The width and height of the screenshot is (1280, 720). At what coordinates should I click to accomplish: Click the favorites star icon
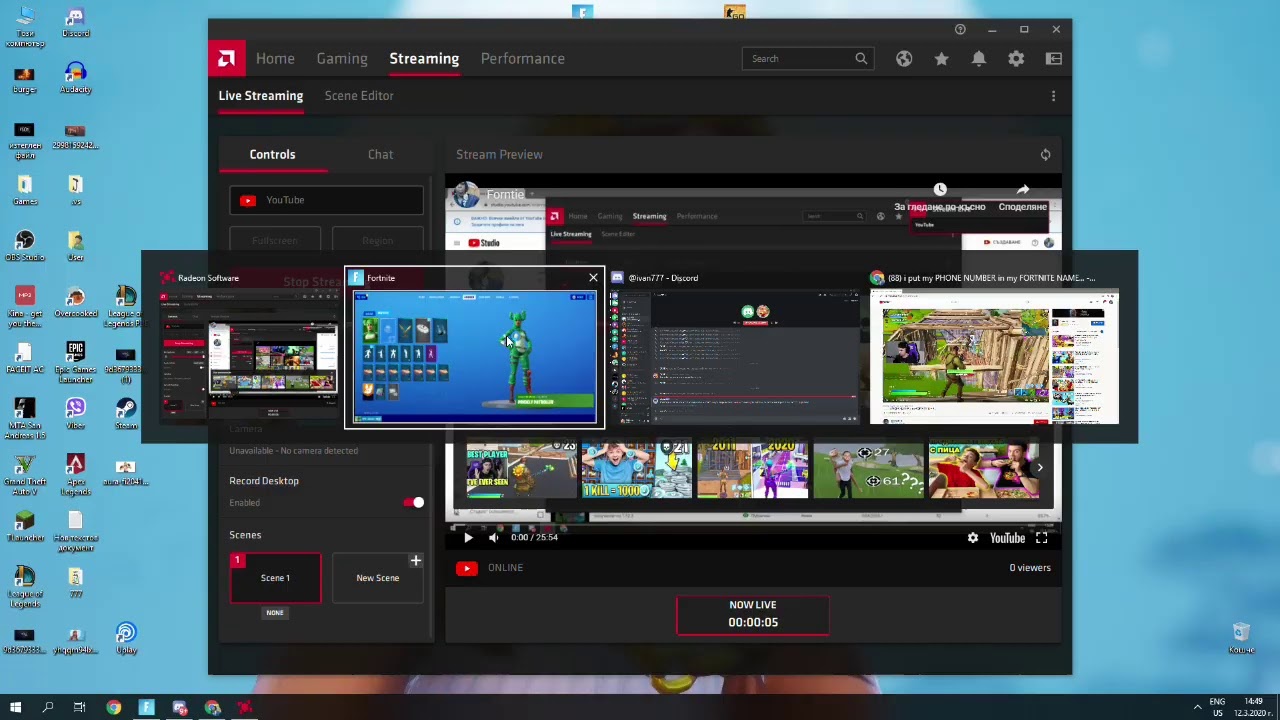(941, 58)
